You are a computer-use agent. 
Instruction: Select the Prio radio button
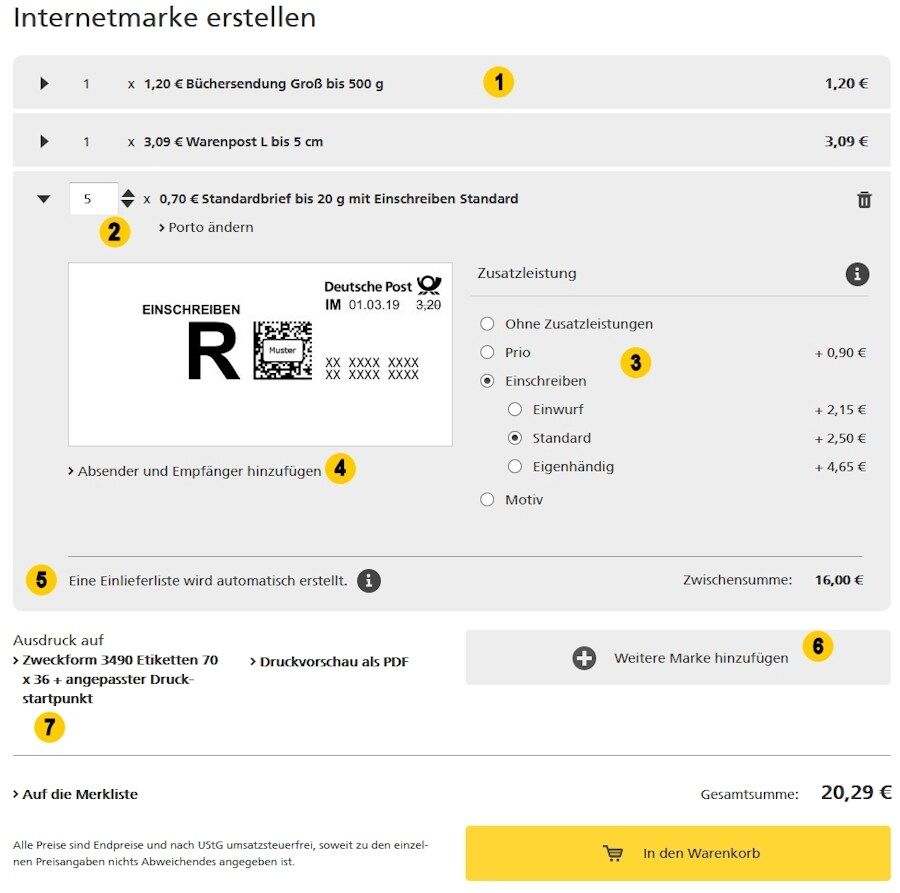(x=487, y=352)
